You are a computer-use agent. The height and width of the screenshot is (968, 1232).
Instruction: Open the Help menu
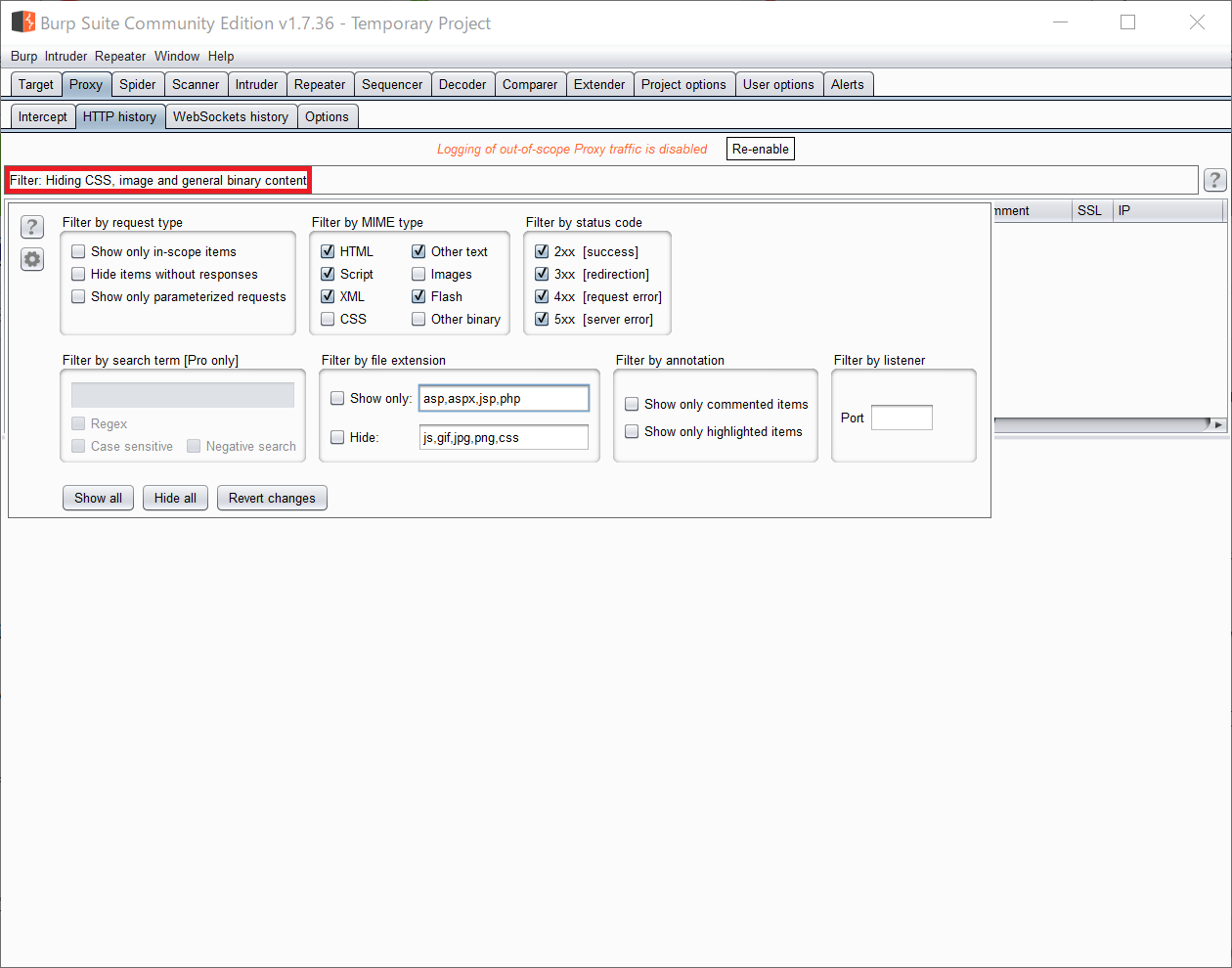(x=221, y=56)
